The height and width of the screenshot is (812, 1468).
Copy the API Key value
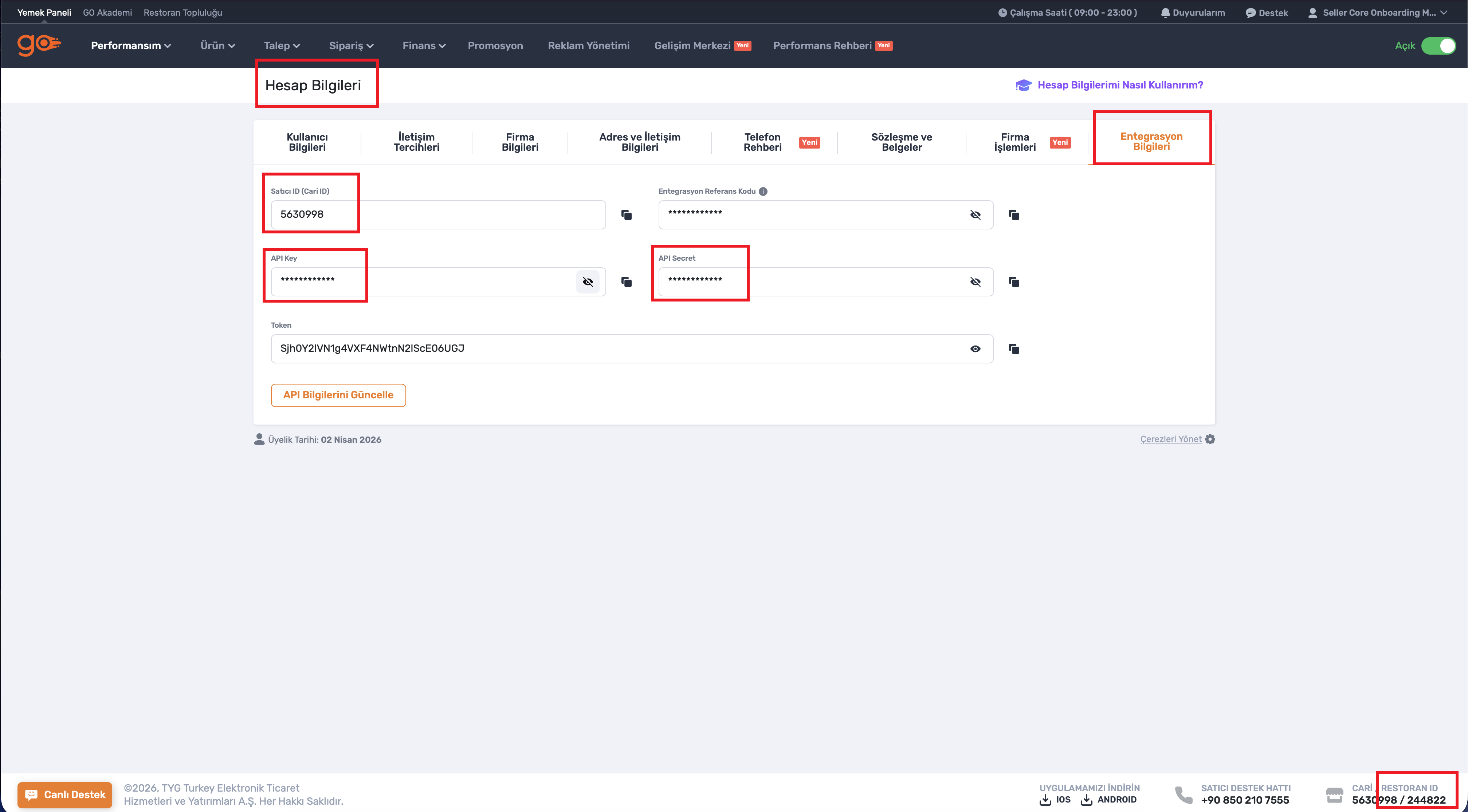pyautogui.click(x=626, y=282)
